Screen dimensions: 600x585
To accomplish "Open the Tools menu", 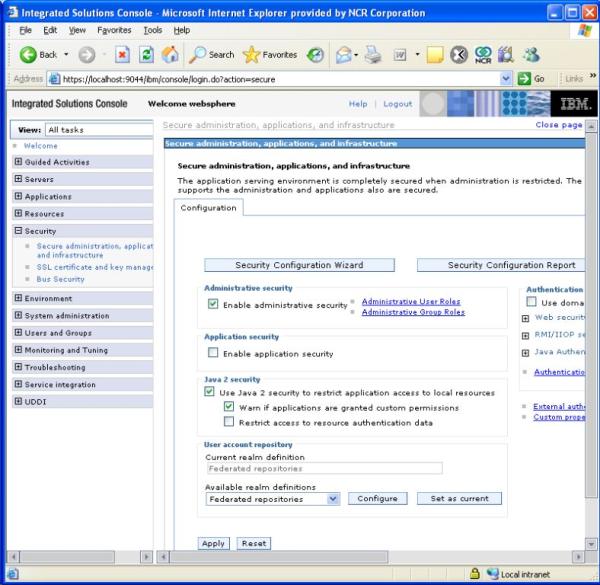I will 153,30.
